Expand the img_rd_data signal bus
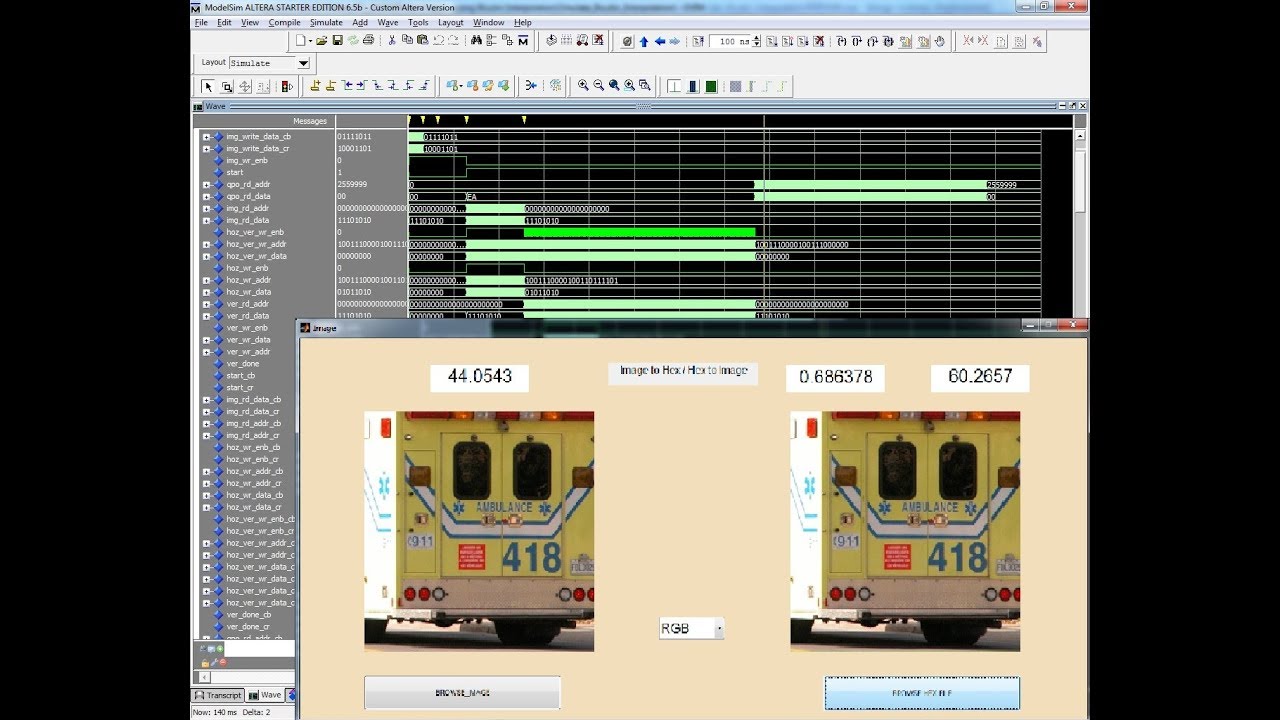Image resolution: width=1280 pixels, height=720 pixels. [206, 220]
